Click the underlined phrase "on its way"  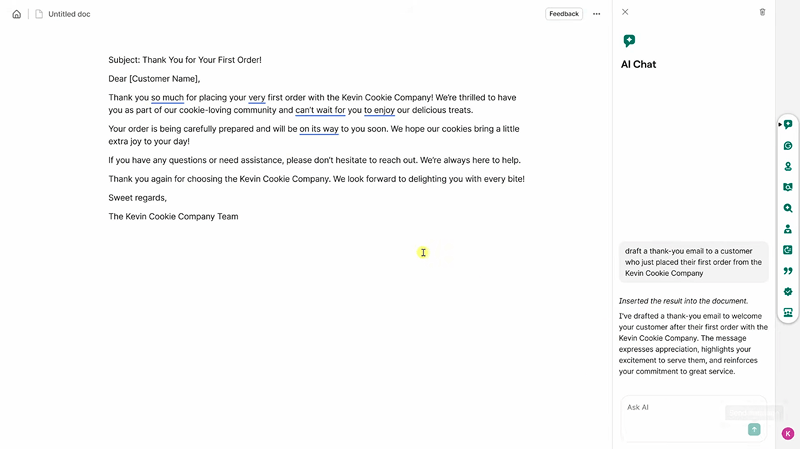319,129
